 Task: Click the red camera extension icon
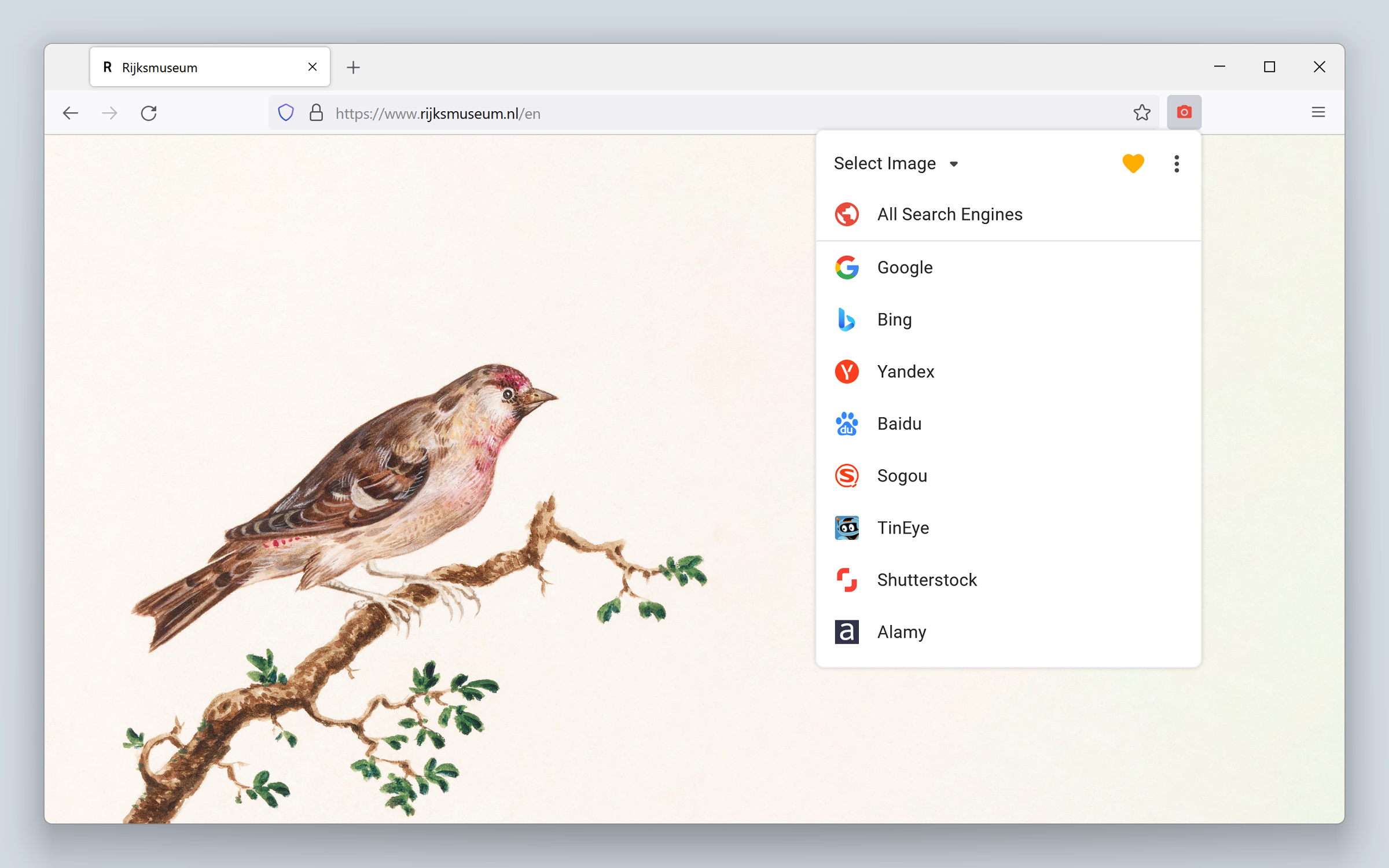[x=1184, y=112]
